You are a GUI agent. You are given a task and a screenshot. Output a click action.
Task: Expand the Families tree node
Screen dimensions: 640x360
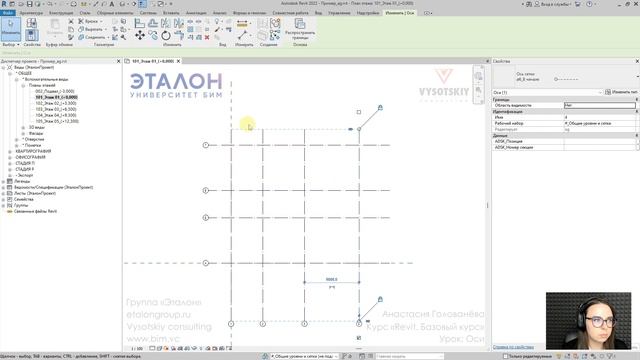[3, 200]
